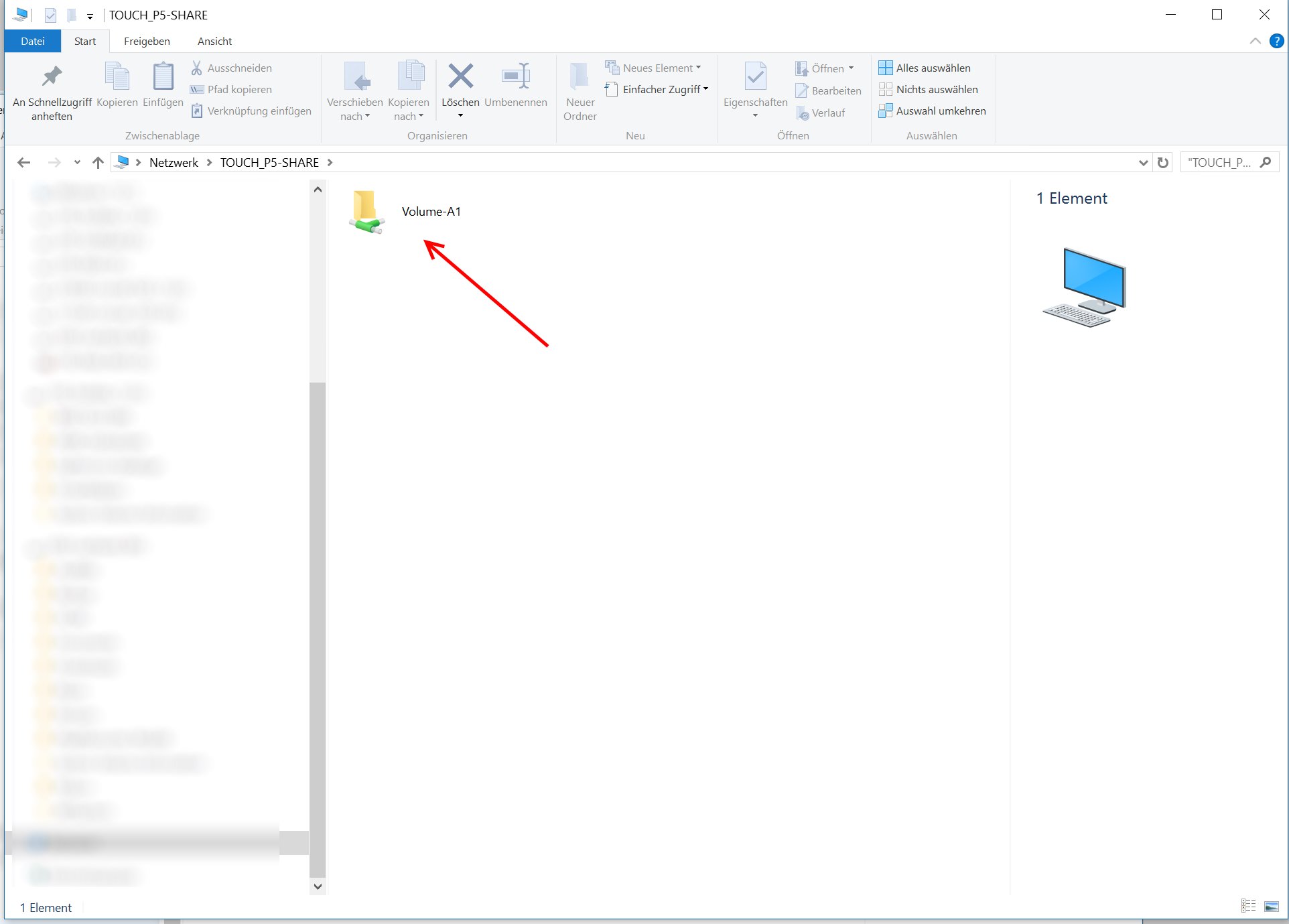Click TOUCH_P5-SHARE in the address breadcrumb
1289x924 pixels.
click(269, 162)
